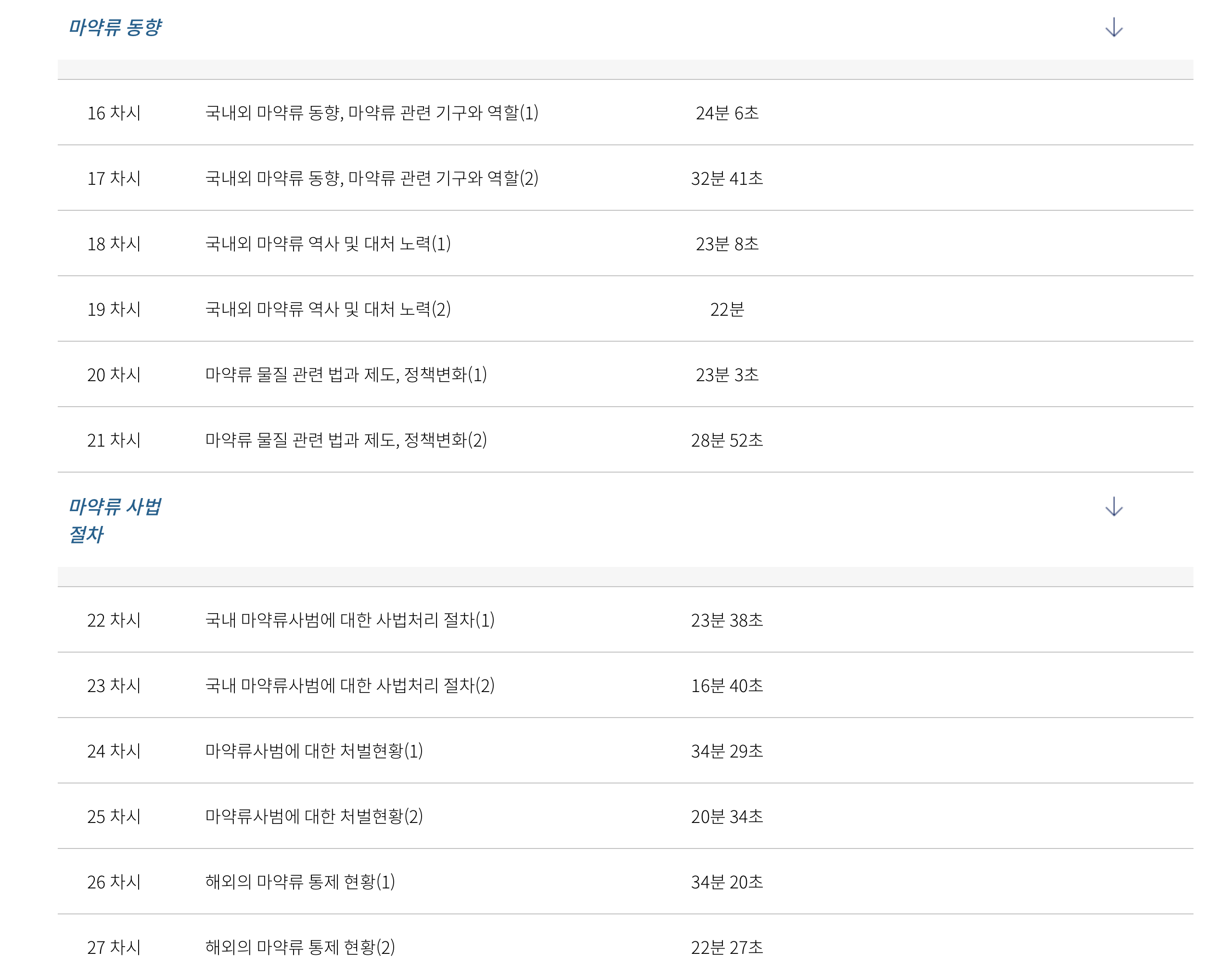Select 국내외 마약류 동향, 마약류 관련 기구와 역할(2) lesson
1232x976 pixels.
pyautogui.click(x=372, y=178)
